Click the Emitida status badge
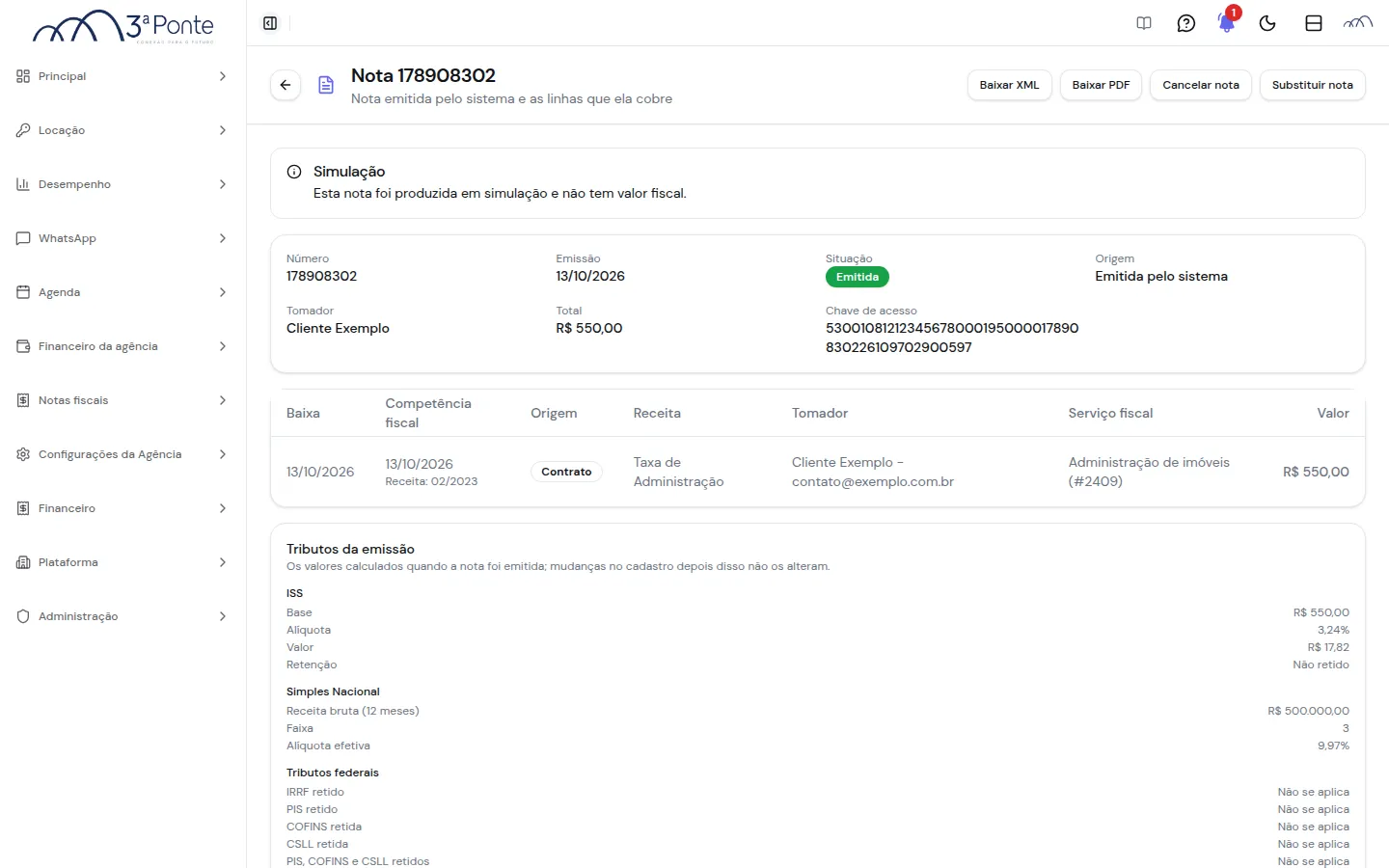Viewport: 1389px width, 868px height. [x=858, y=277]
